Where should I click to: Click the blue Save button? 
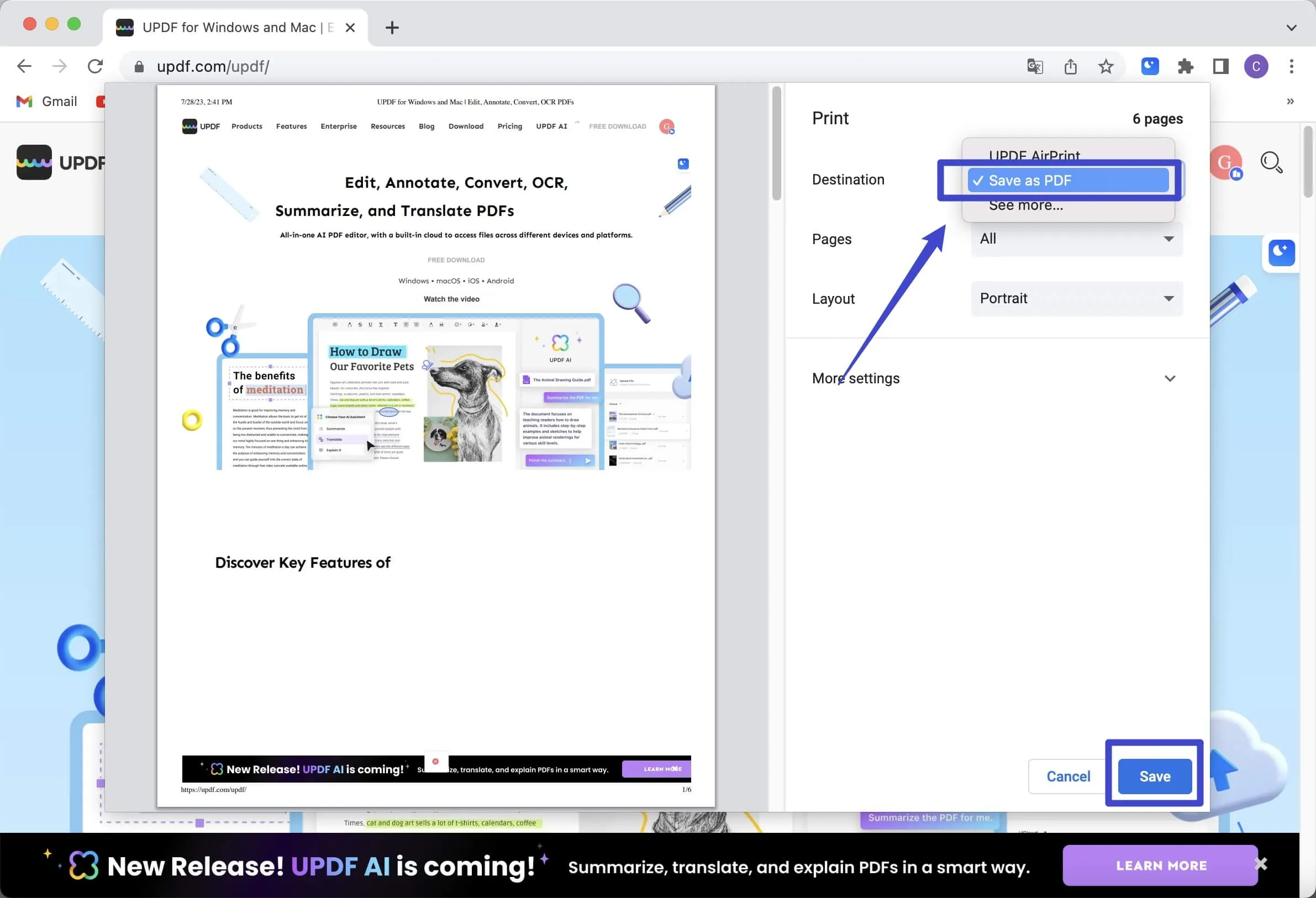pyautogui.click(x=1154, y=776)
